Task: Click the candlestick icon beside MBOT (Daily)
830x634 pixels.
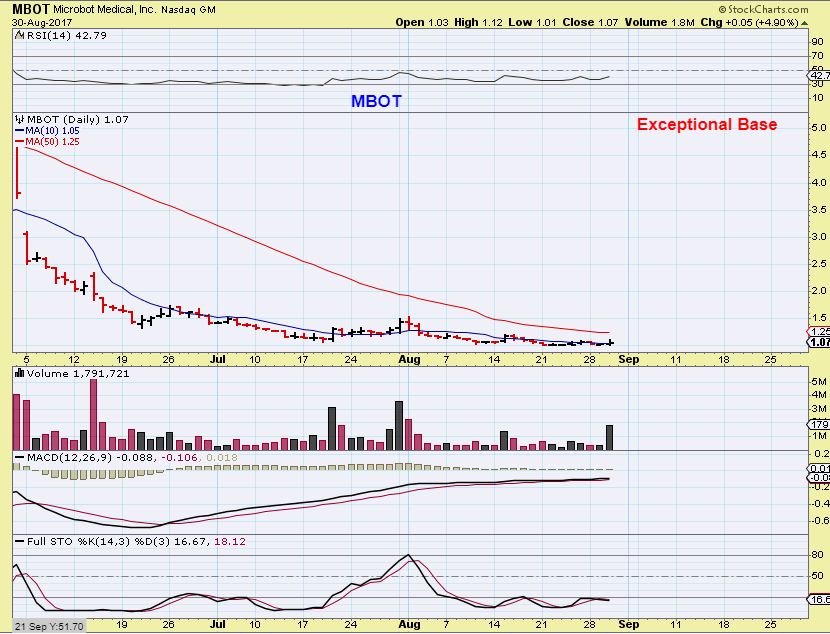Action: click(20, 119)
